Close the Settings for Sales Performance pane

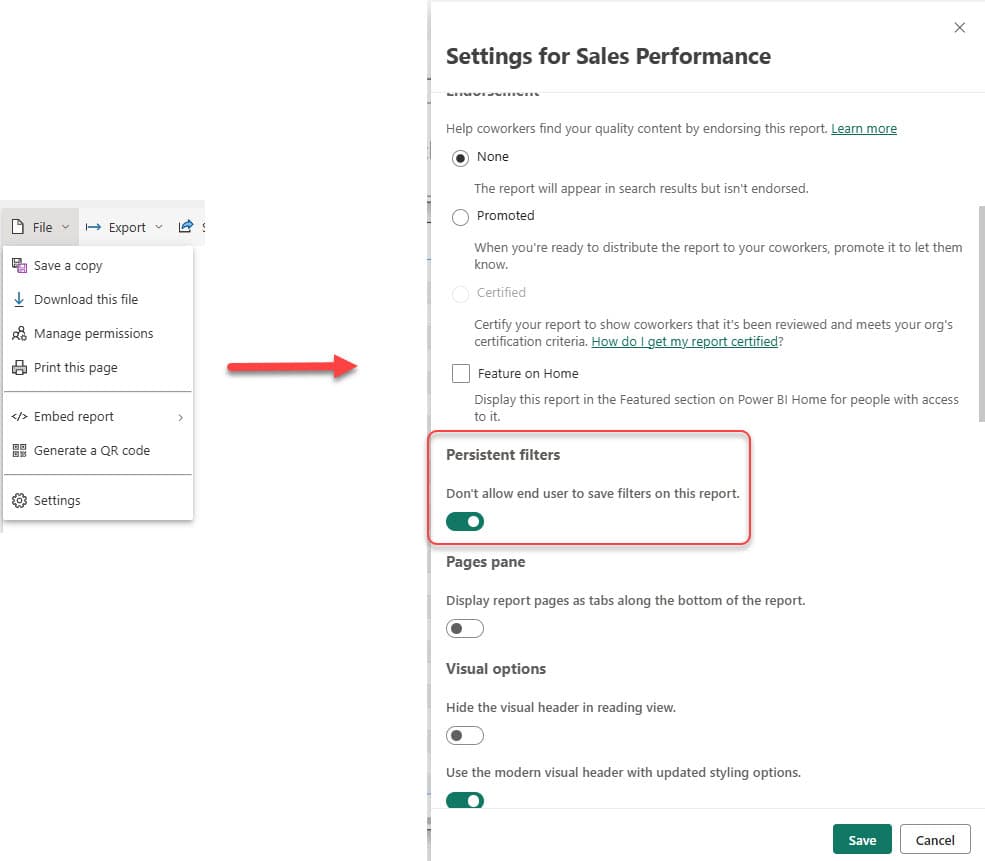[x=959, y=27]
